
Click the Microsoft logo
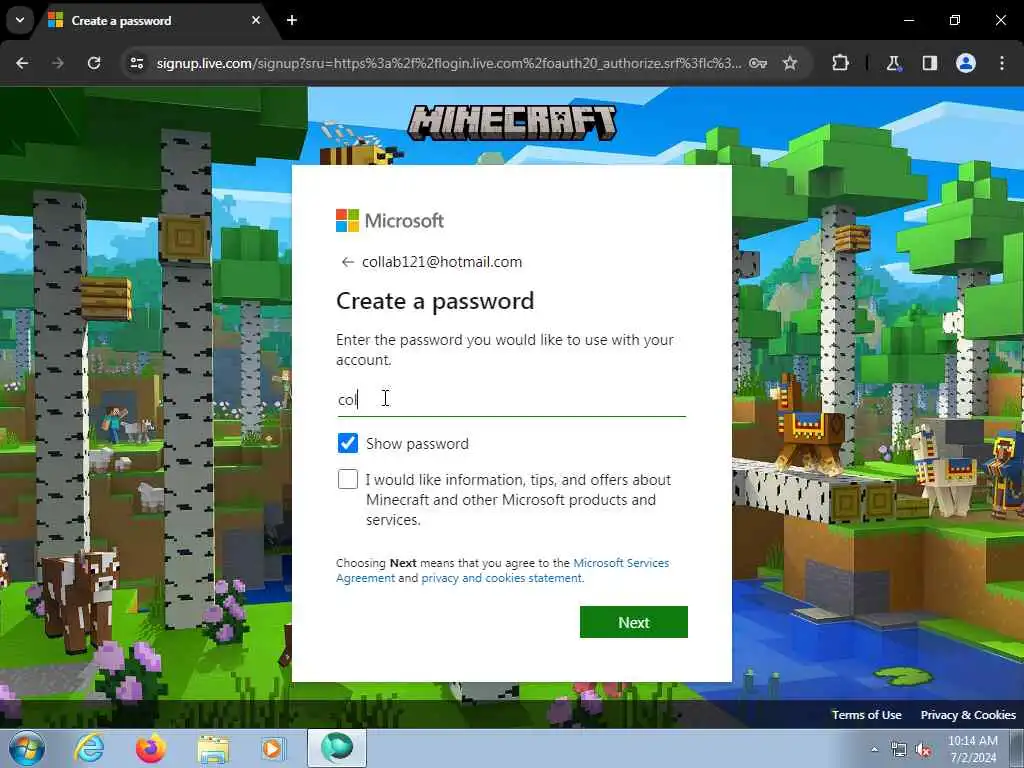pos(390,221)
